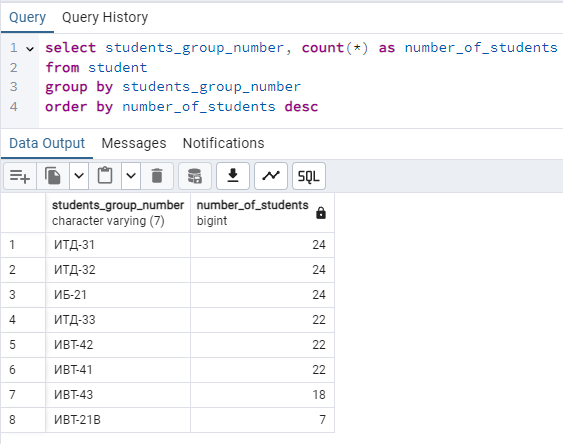Switch to the Query tab
This screenshot has width=563, height=444.
(x=27, y=17)
